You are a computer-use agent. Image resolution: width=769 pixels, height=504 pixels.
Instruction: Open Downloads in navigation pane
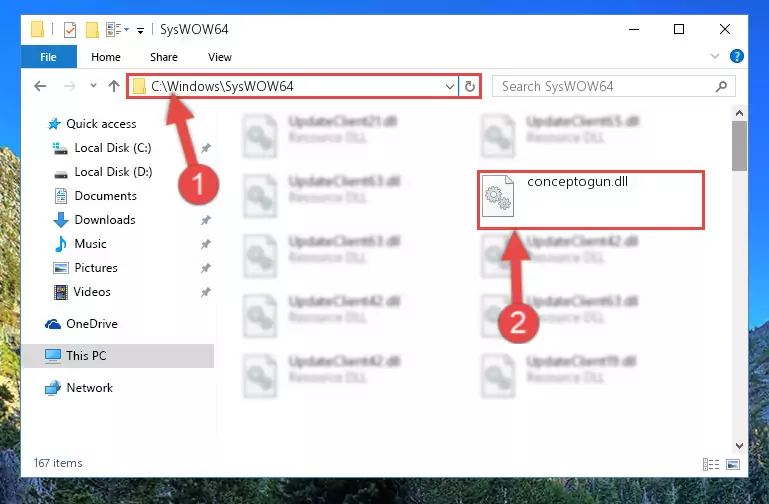(105, 220)
